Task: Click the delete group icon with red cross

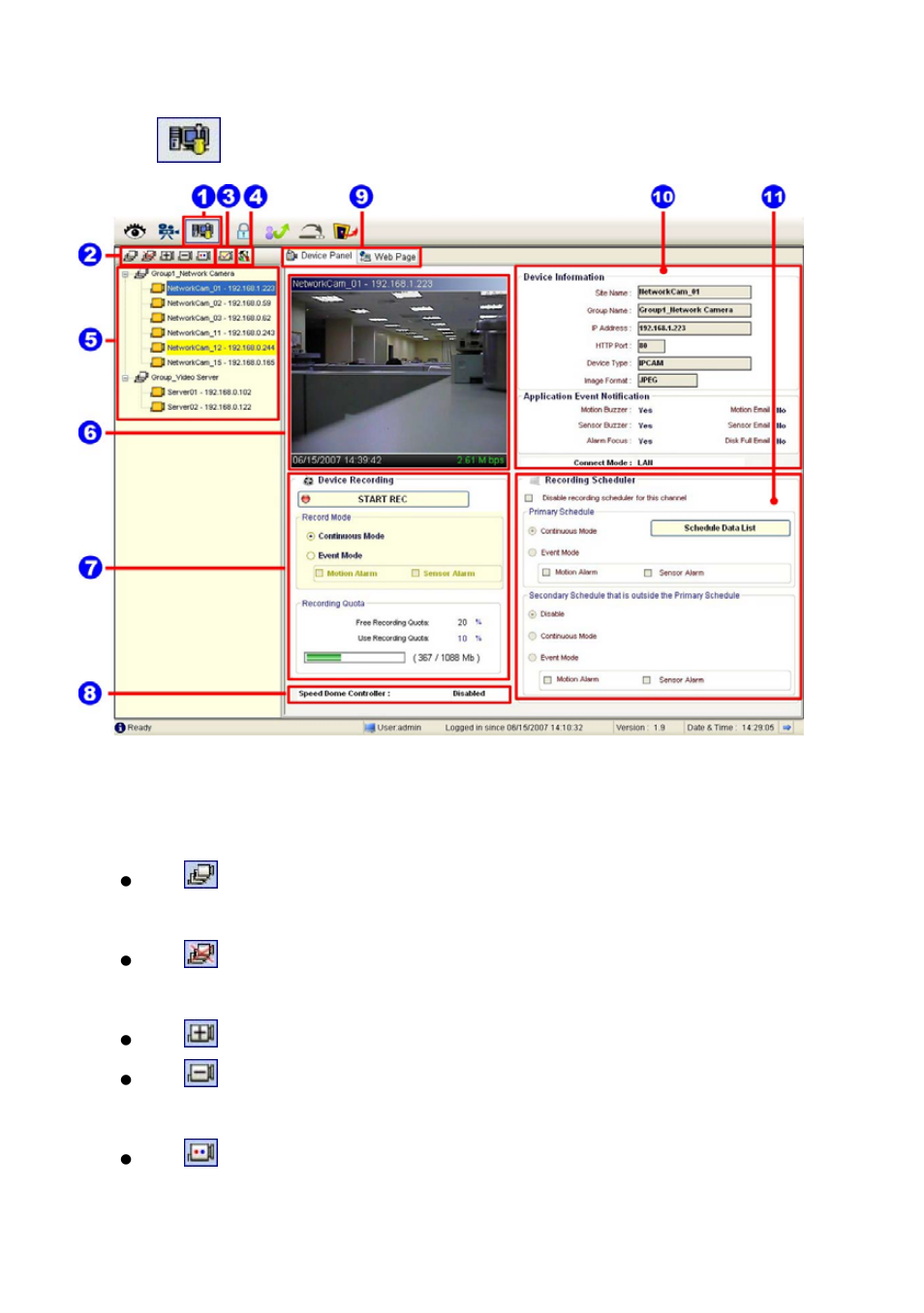Action: tap(148, 257)
